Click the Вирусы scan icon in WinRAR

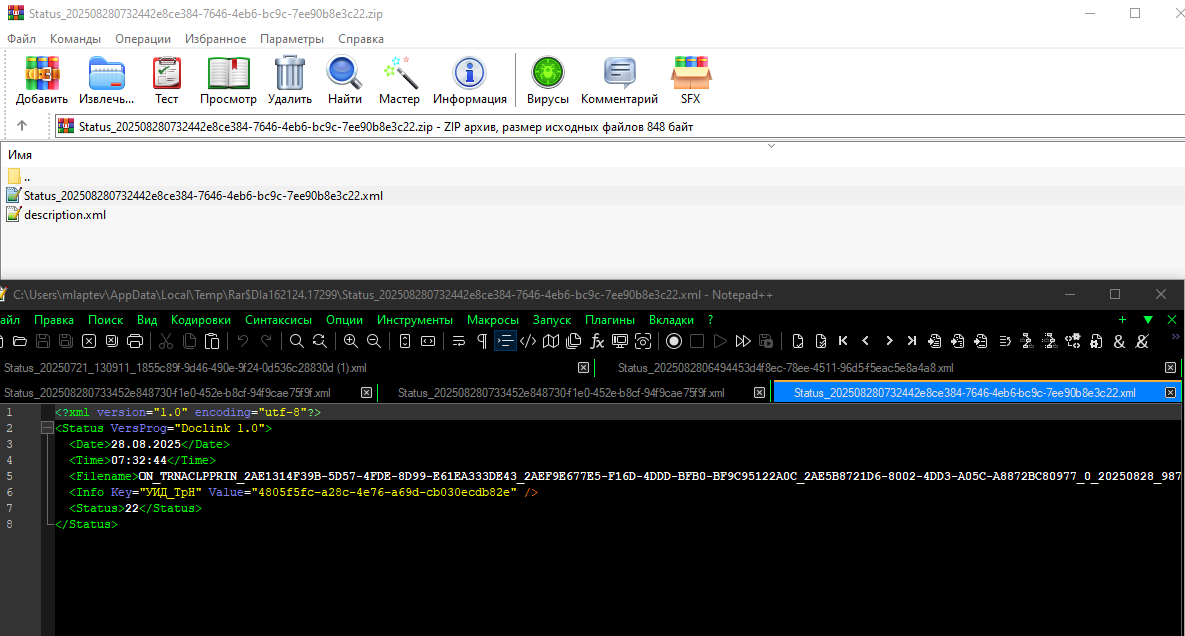coord(548,81)
